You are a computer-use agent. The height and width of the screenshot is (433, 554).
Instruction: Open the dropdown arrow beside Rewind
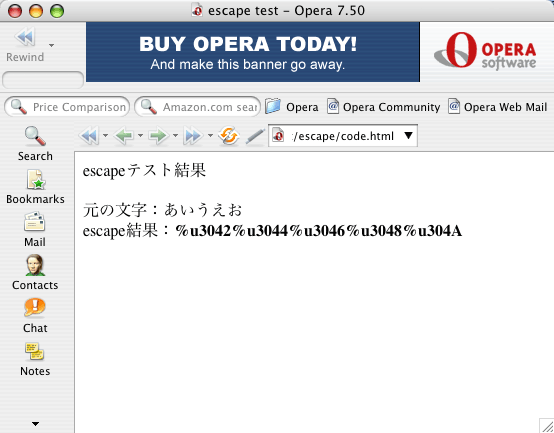pos(52,45)
